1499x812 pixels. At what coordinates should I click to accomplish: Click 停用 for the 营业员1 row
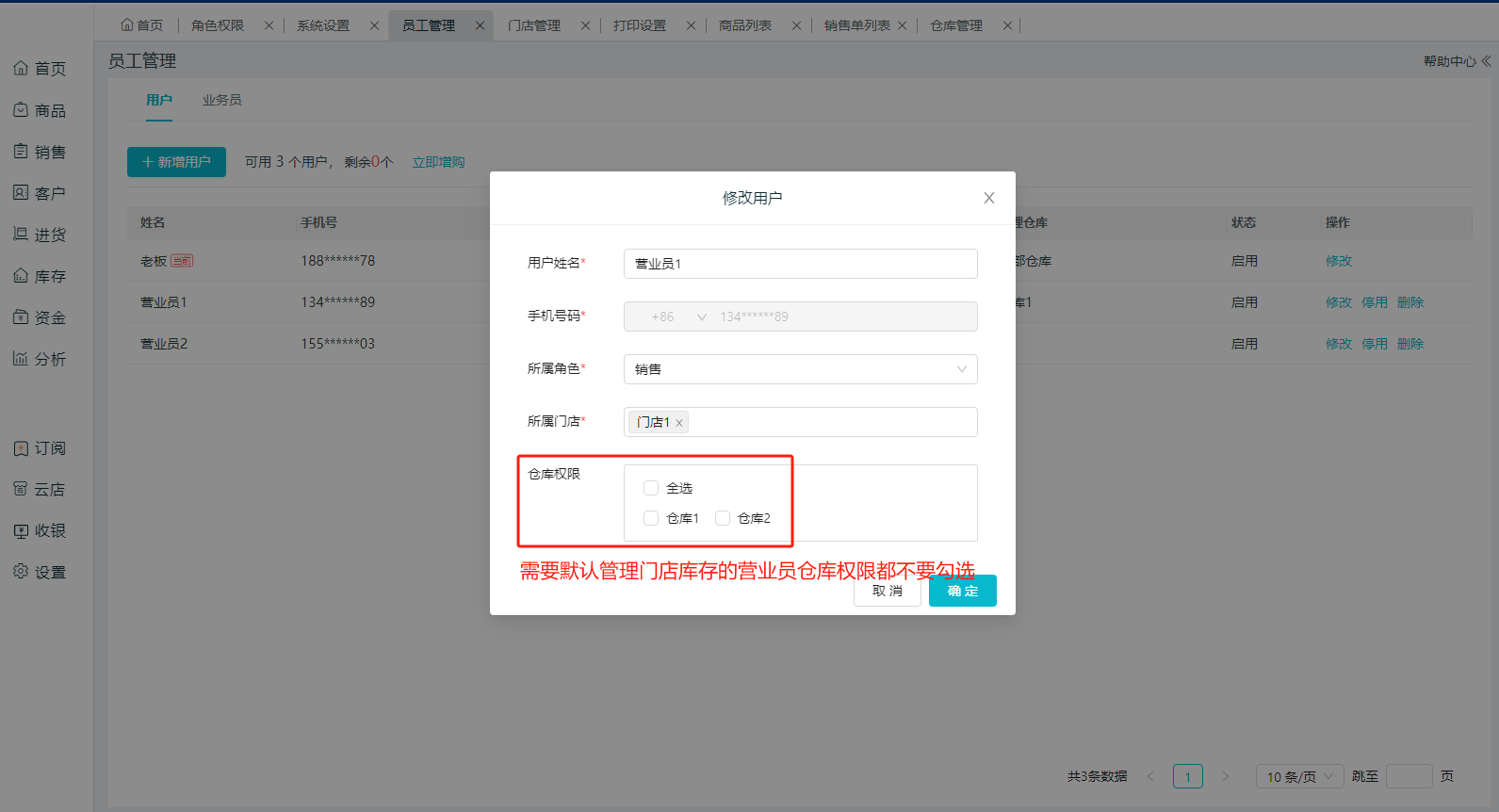[x=1375, y=302]
